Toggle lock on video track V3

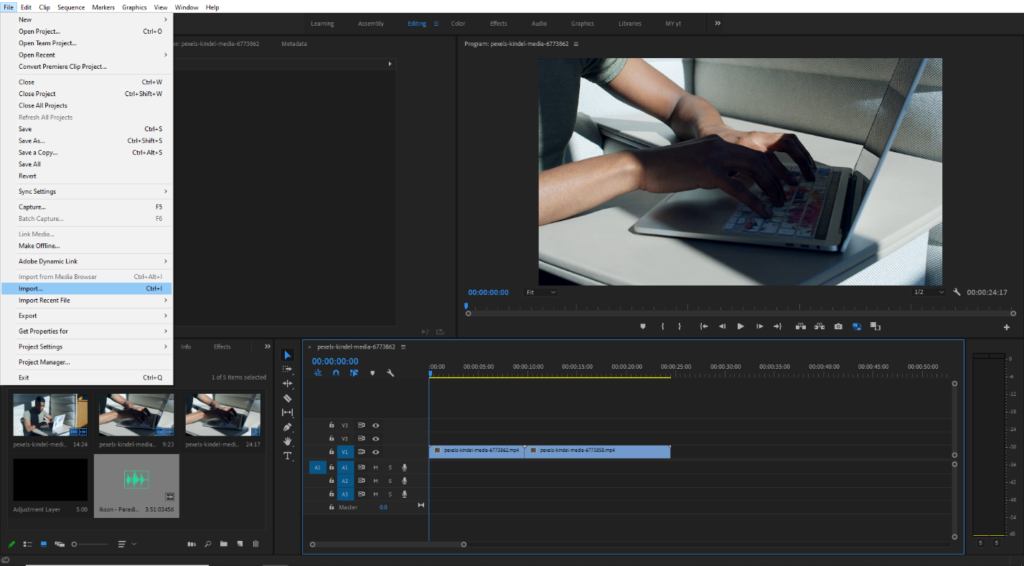(331, 425)
